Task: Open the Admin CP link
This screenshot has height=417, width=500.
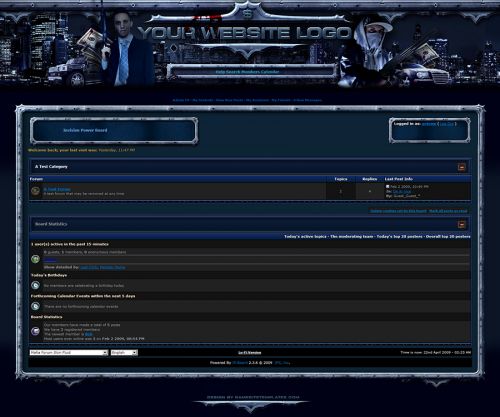Action: 181,100
